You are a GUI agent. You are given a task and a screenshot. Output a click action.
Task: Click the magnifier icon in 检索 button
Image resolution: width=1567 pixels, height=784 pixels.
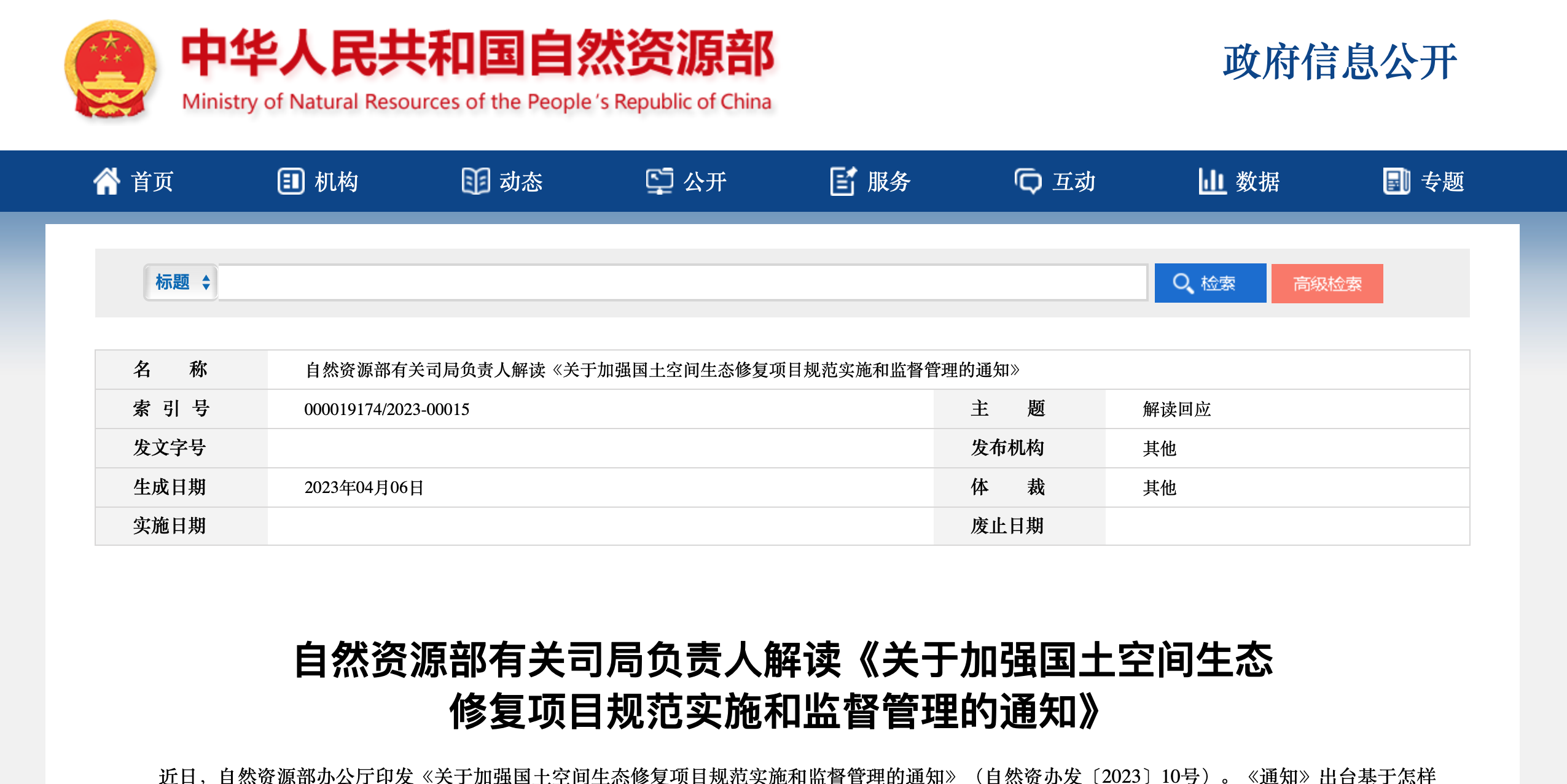pyautogui.click(x=1182, y=283)
